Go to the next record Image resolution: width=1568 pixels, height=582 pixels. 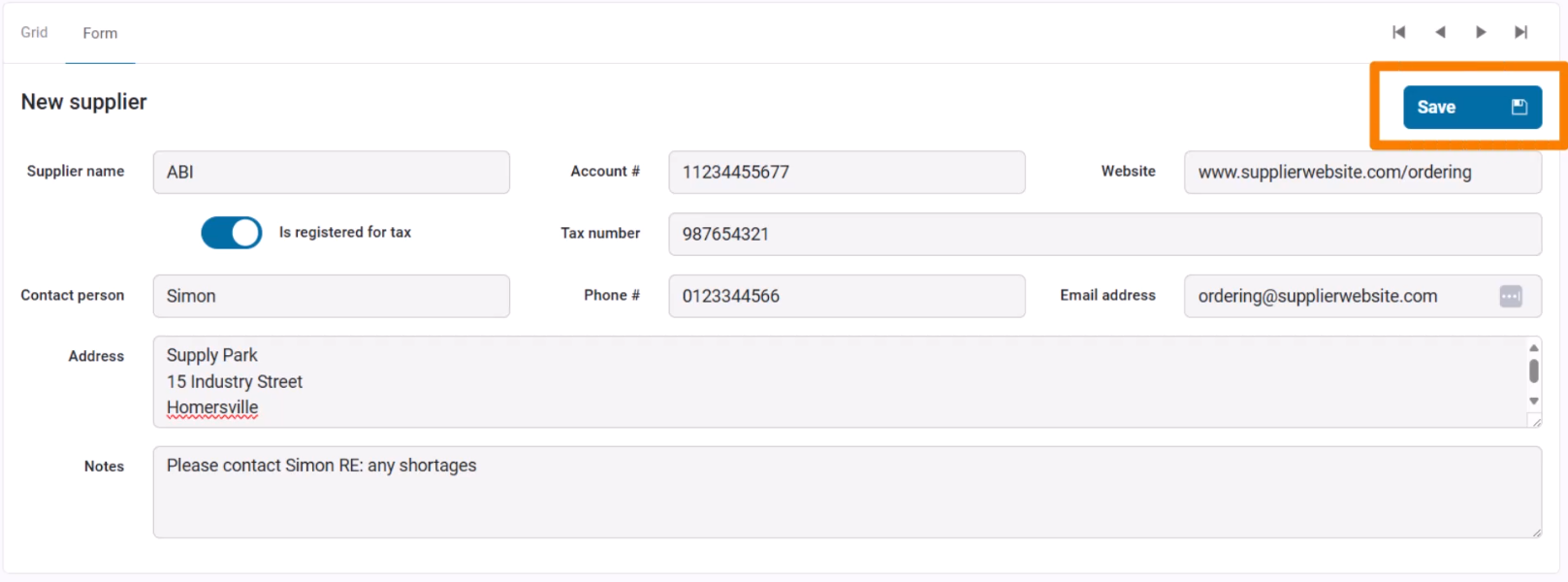pos(1481,32)
